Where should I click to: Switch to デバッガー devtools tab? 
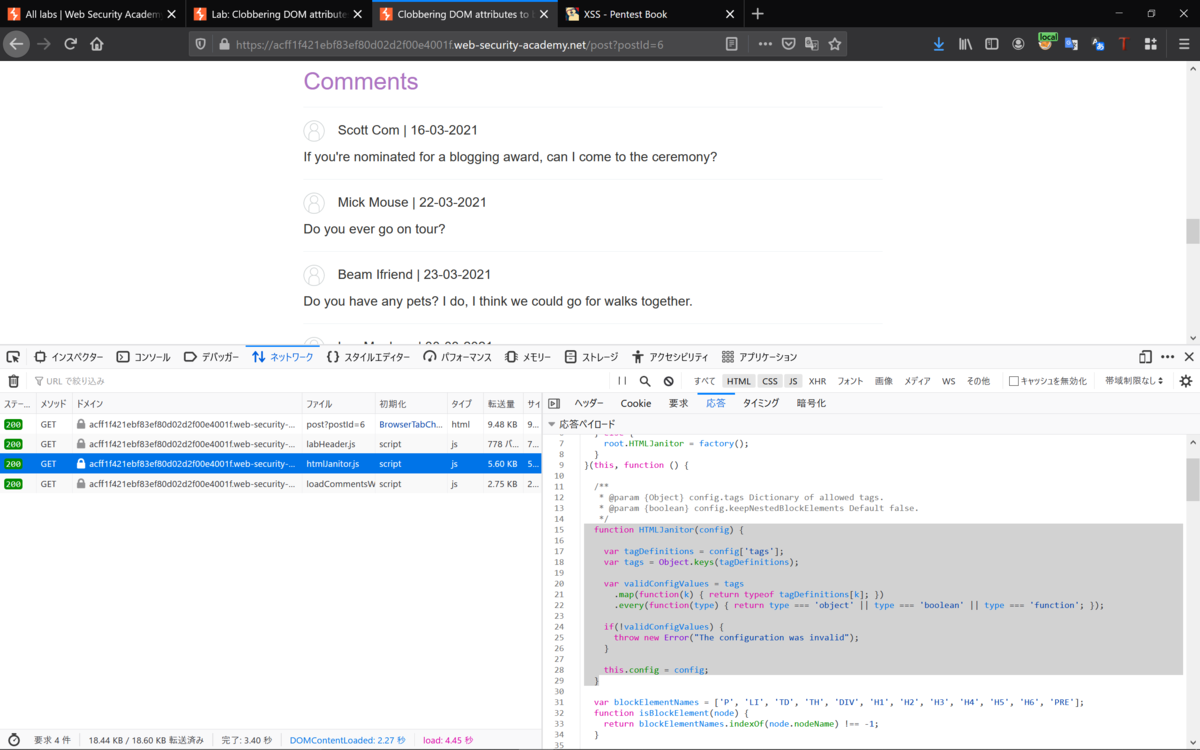(x=211, y=357)
